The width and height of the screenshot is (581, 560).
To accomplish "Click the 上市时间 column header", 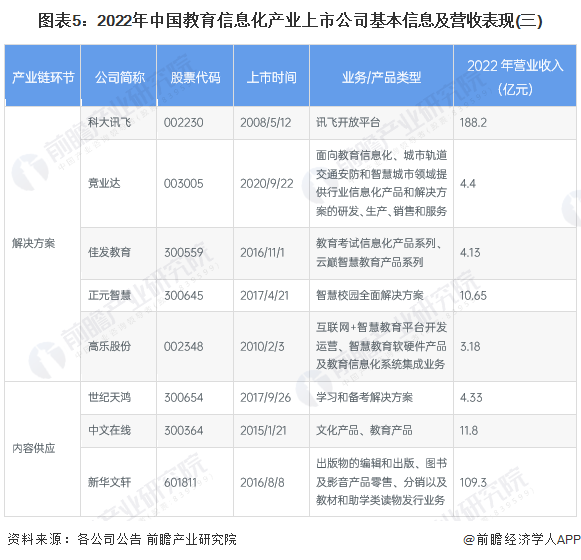I will click(x=271, y=76).
